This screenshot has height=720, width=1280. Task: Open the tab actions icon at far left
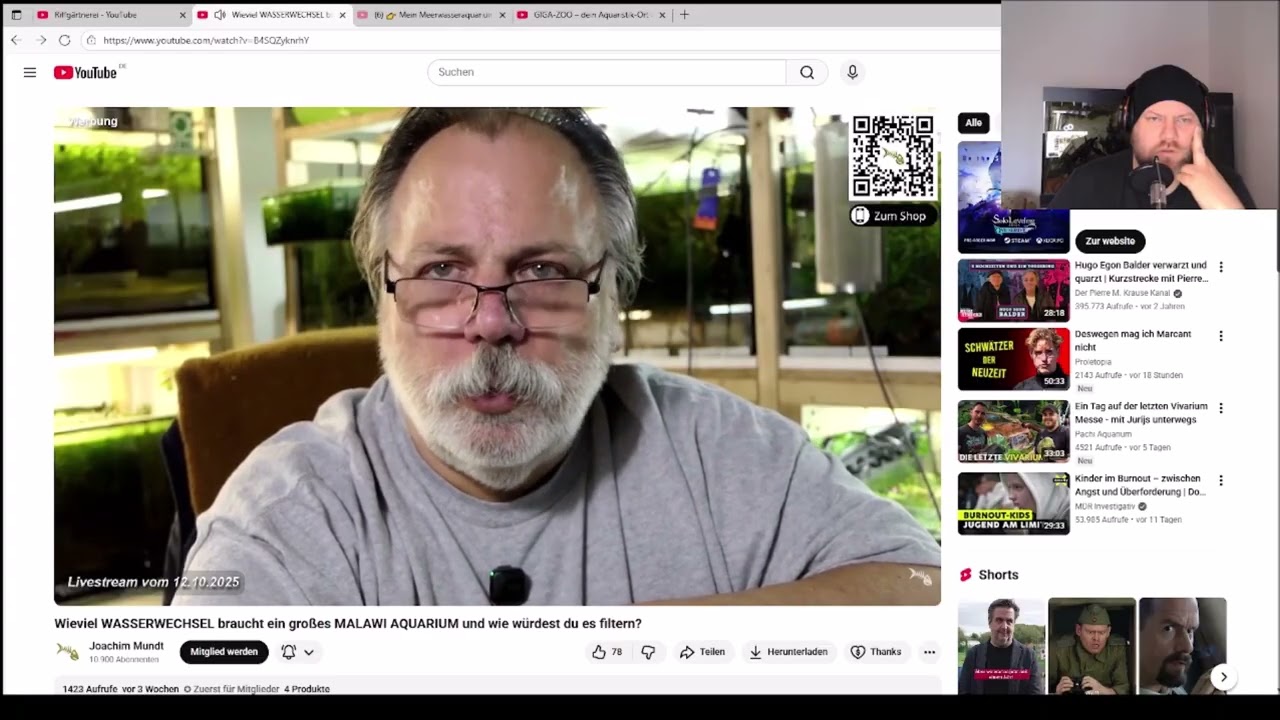(x=16, y=15)
